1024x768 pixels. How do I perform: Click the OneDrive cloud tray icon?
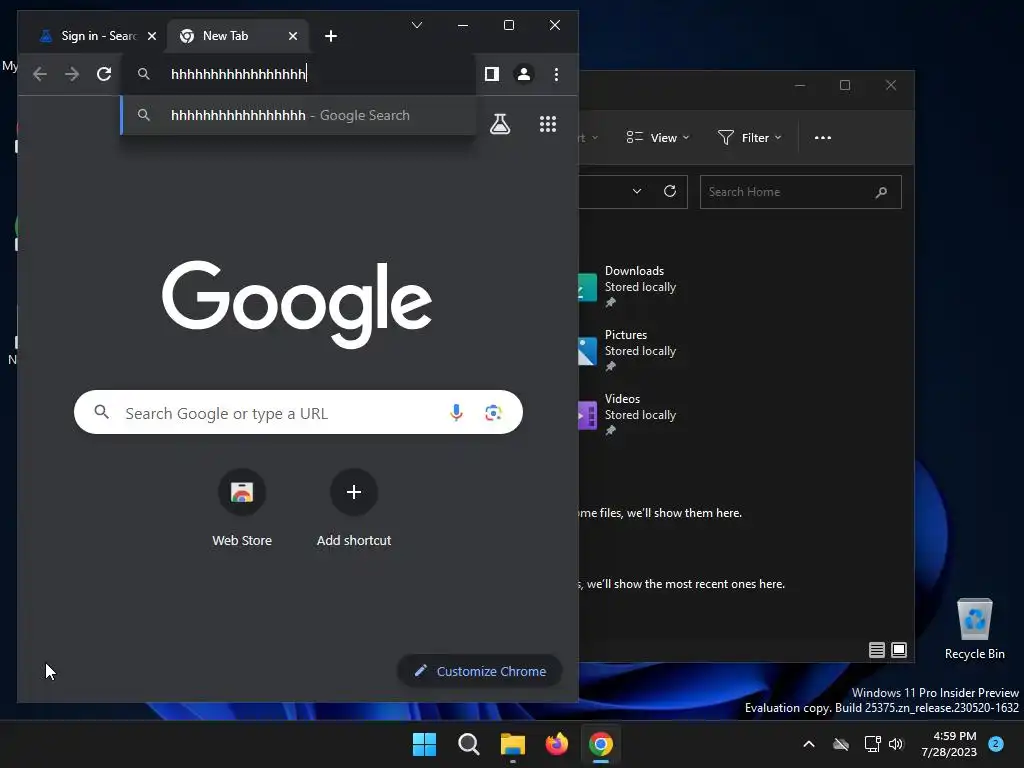click(x=841, y=744)
